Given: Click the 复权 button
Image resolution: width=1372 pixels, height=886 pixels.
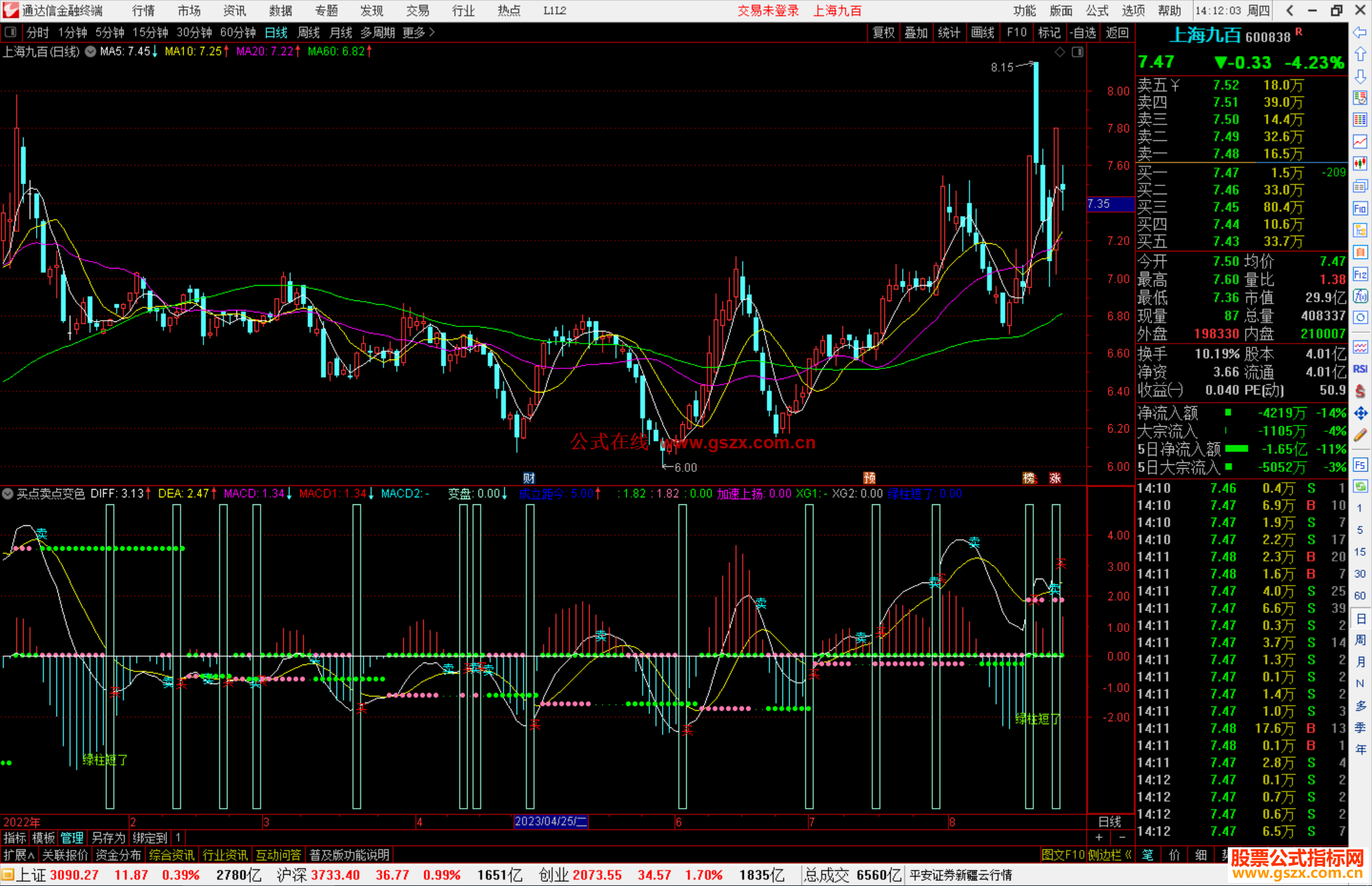Looking at the screenshot, I should click(x=884, y=32).
